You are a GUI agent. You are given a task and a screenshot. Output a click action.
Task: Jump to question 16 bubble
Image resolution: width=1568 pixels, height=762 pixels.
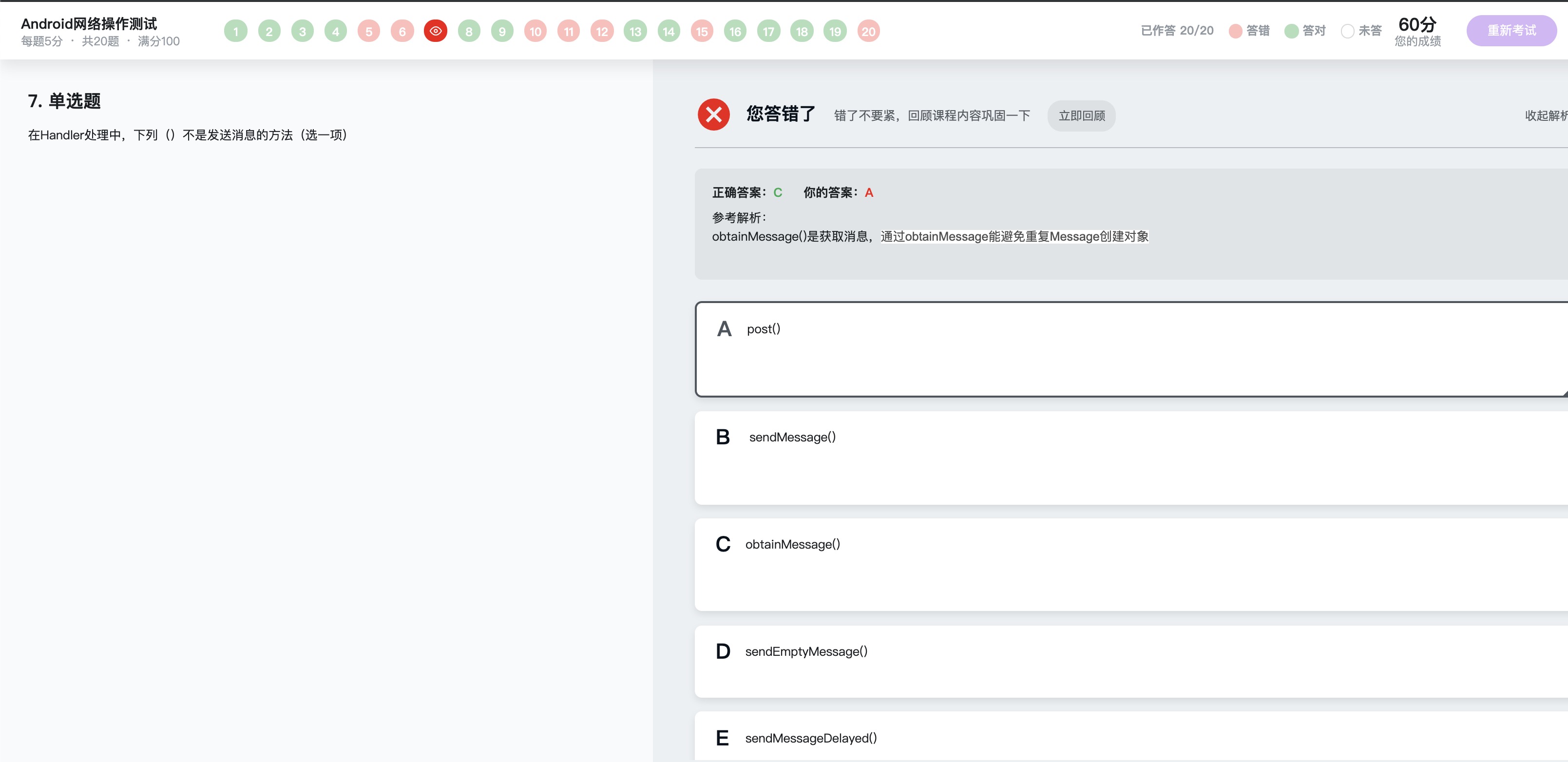(735, 31)
